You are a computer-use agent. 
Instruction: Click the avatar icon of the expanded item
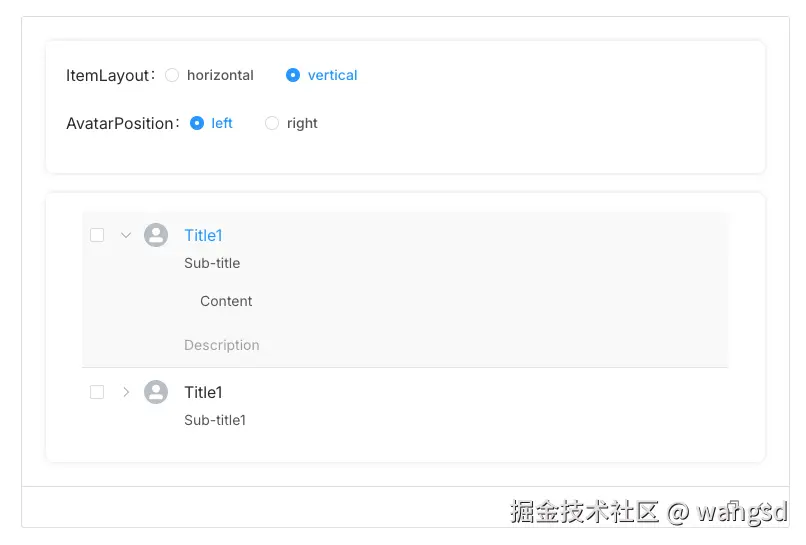pyautogui.click(x=156, y=235)
